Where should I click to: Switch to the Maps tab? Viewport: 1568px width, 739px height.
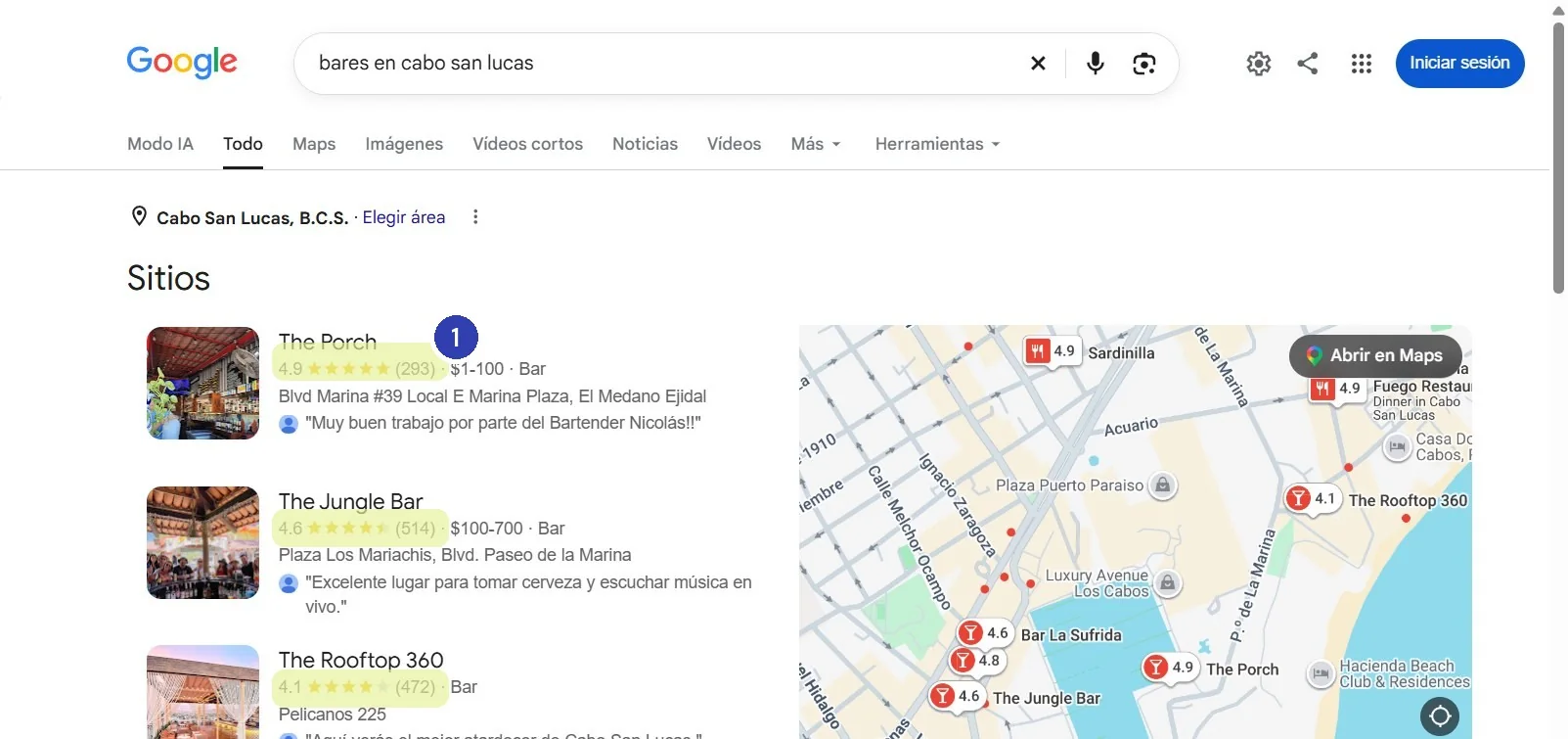coord(314,144)
